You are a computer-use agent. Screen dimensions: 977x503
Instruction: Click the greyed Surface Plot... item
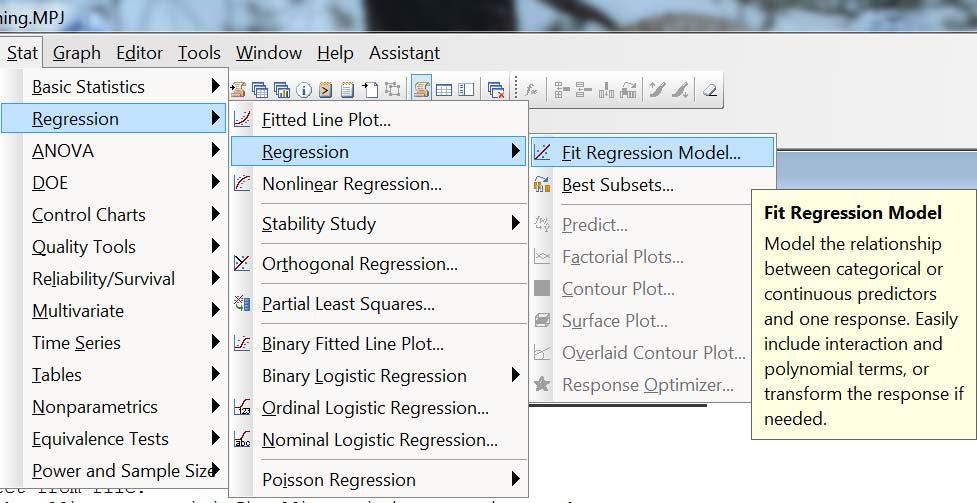click(642, 321)
